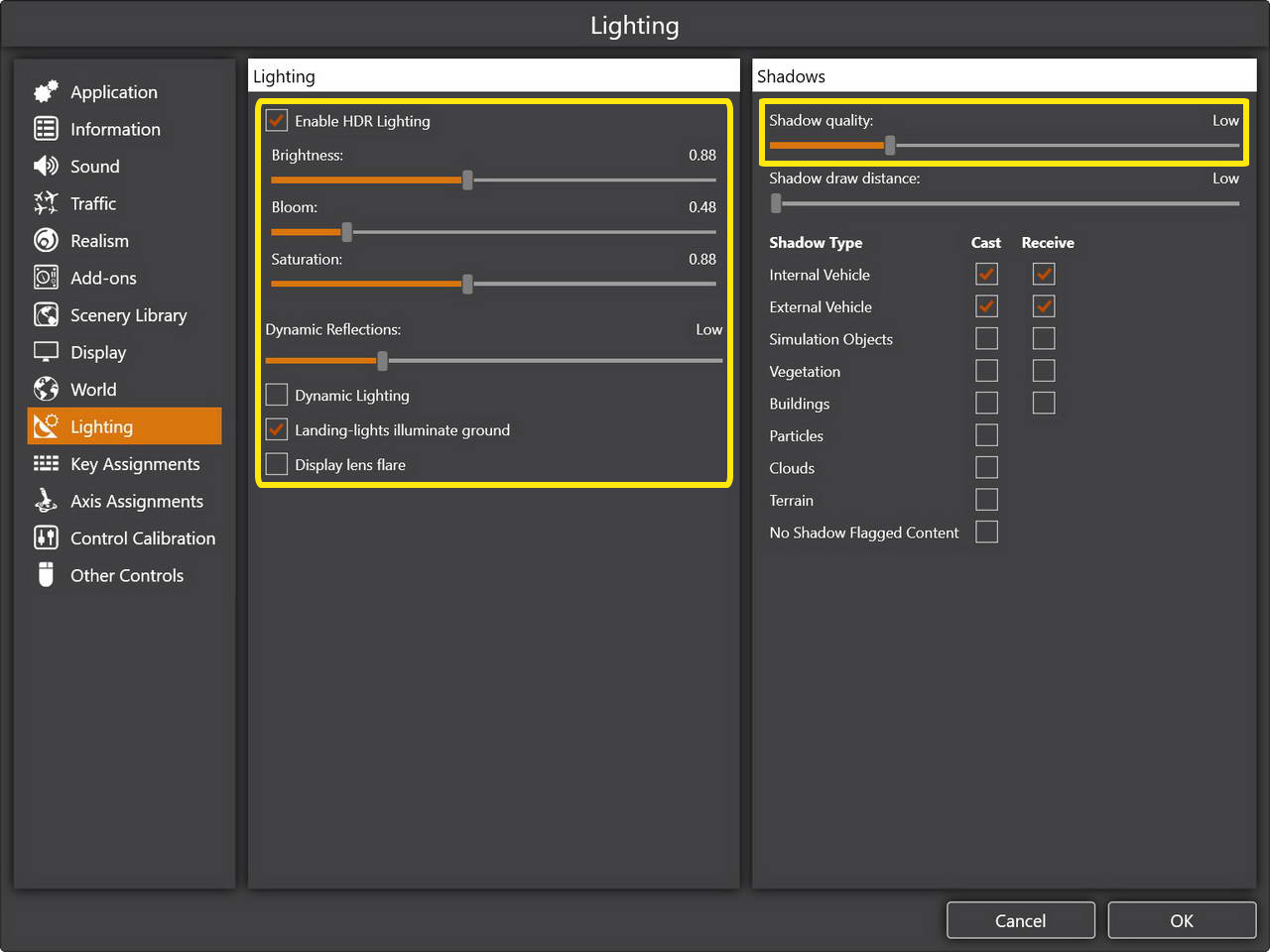This screenshot has width=1270, height=952.
Task: Click the Realism icon in sidebar
Action: coord(46,241)
